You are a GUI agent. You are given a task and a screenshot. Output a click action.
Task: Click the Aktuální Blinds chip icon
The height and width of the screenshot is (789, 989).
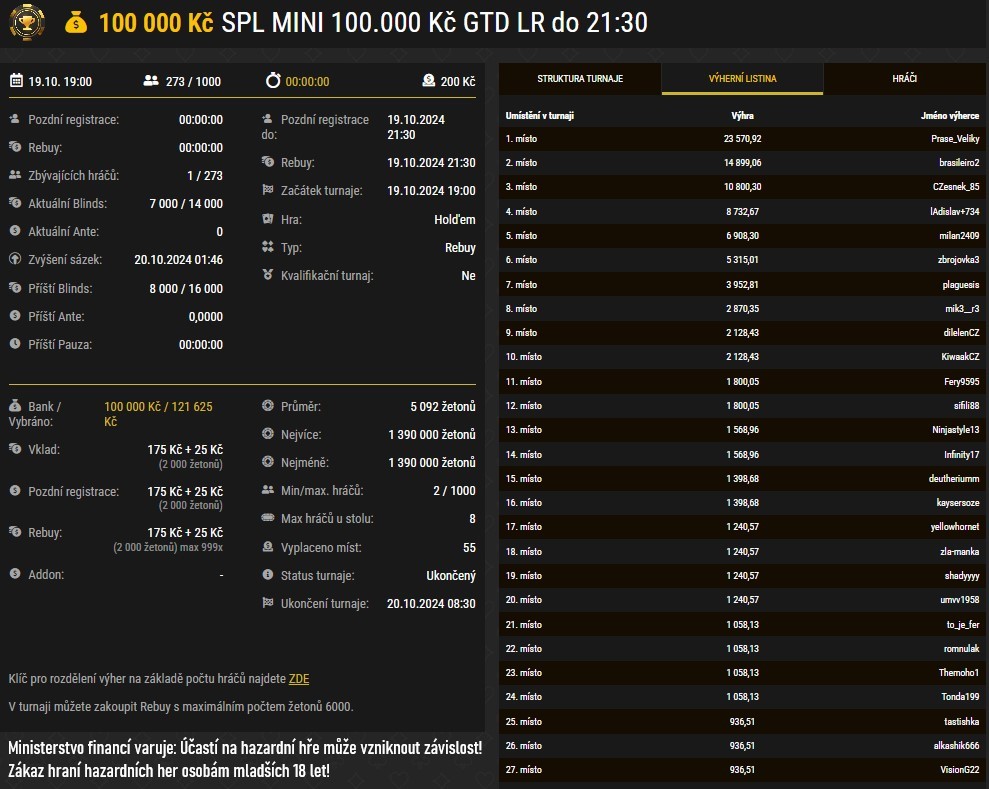(x=15, y=202)
